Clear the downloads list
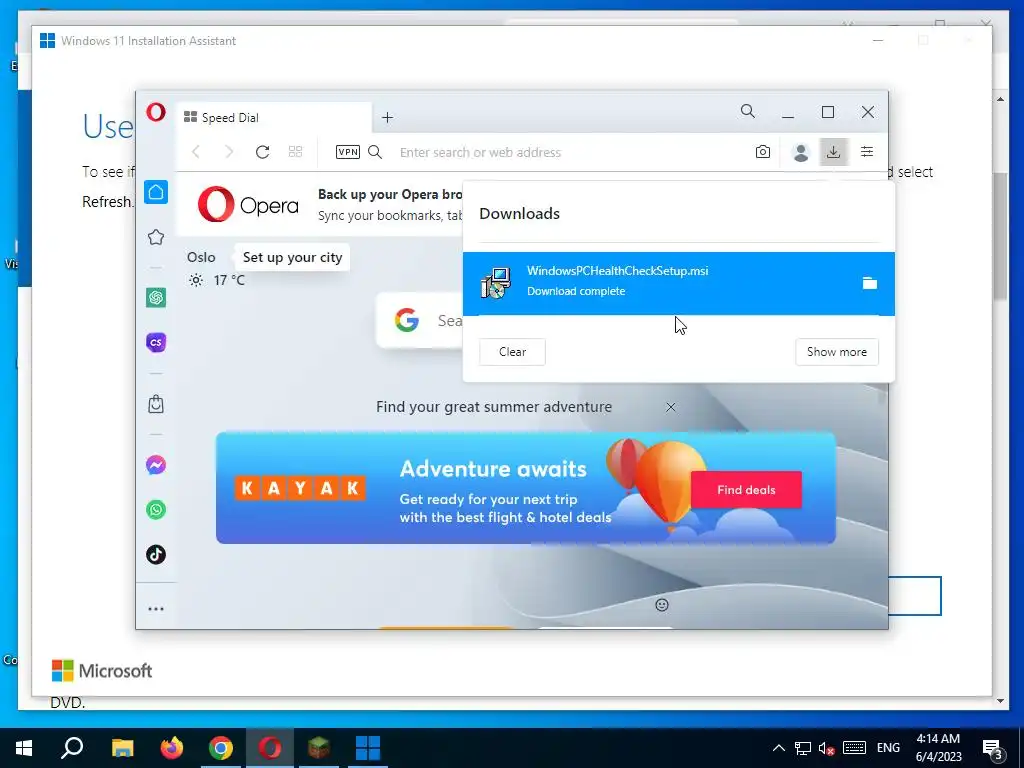Viewport: 1024px width, 768px height. [512, 352]
